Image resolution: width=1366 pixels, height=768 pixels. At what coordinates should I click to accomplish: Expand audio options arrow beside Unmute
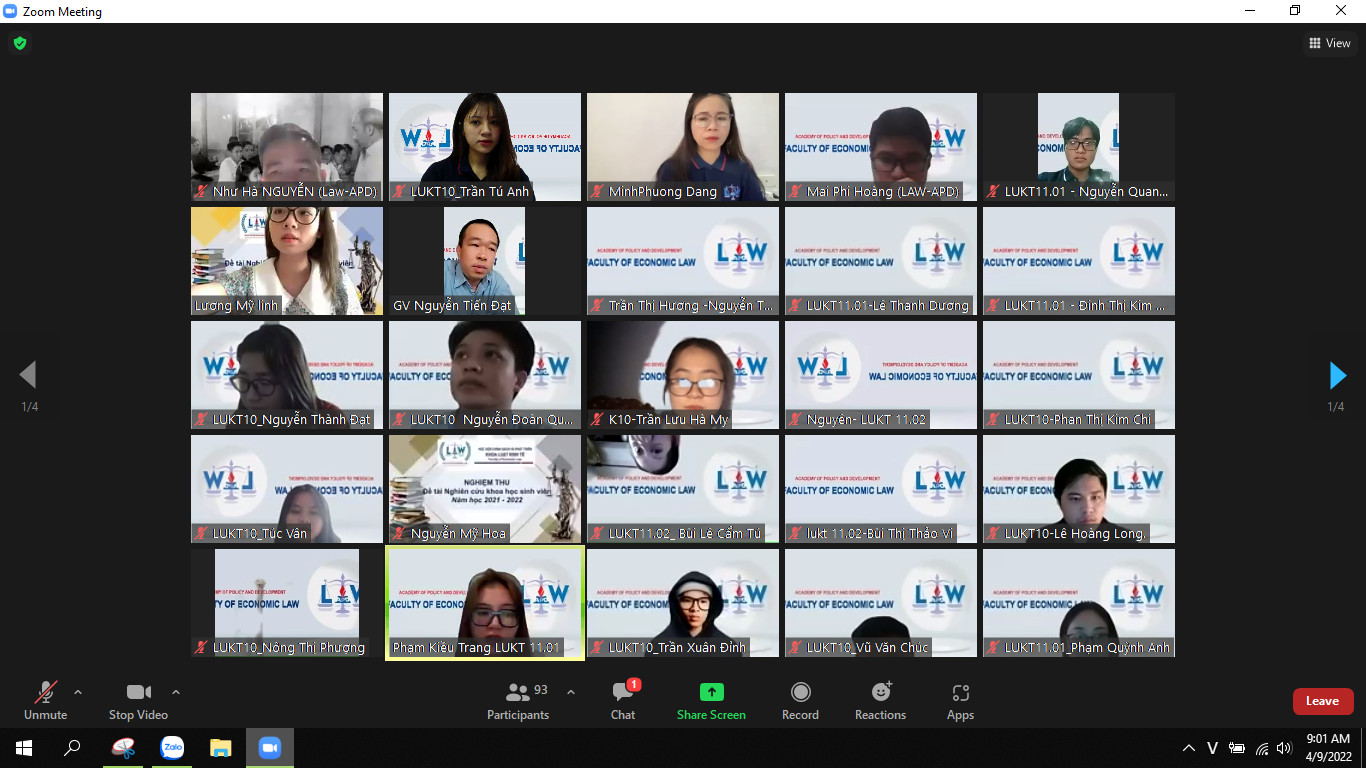click(78, 692)
